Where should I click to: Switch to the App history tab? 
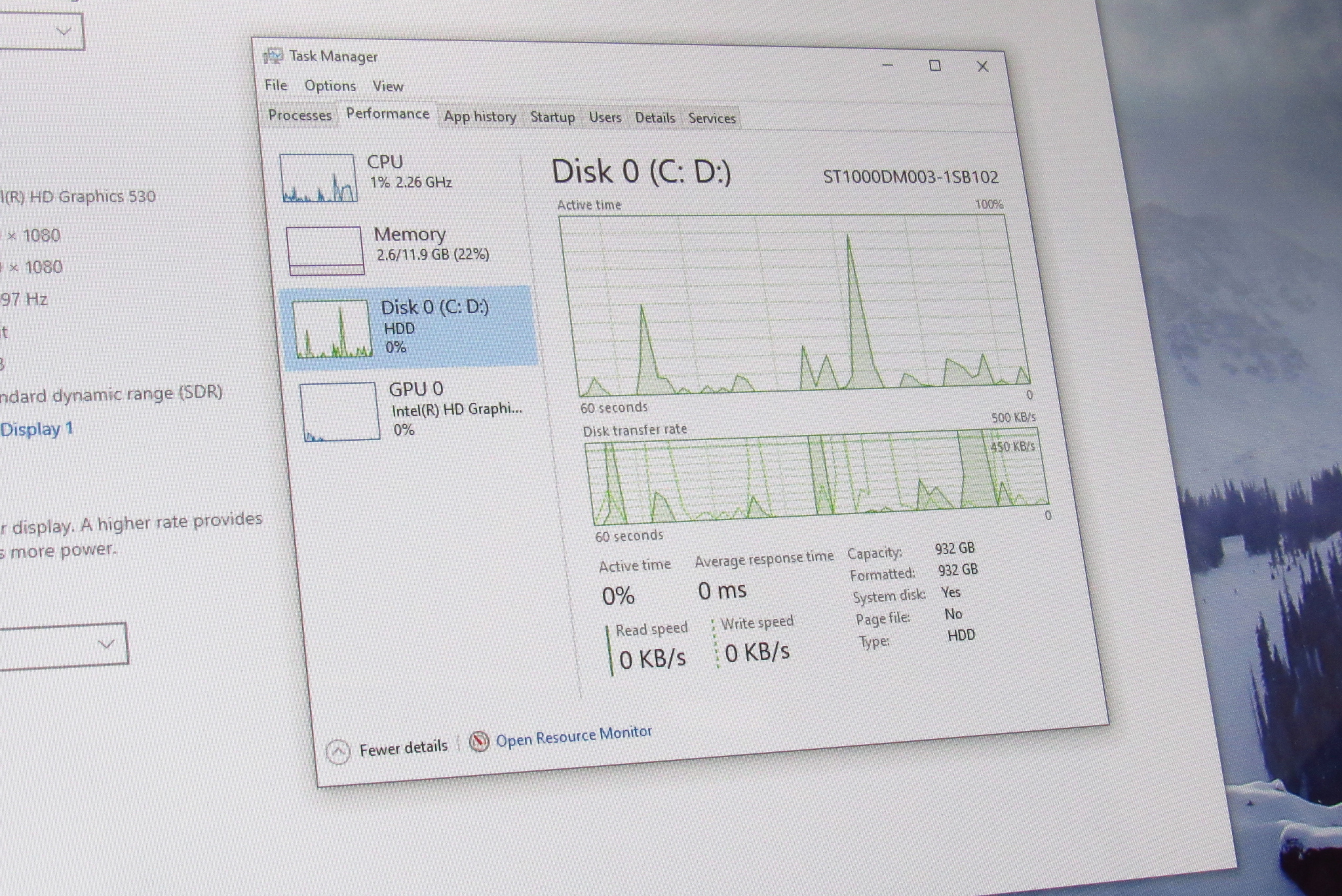click(x=480, y=117)
